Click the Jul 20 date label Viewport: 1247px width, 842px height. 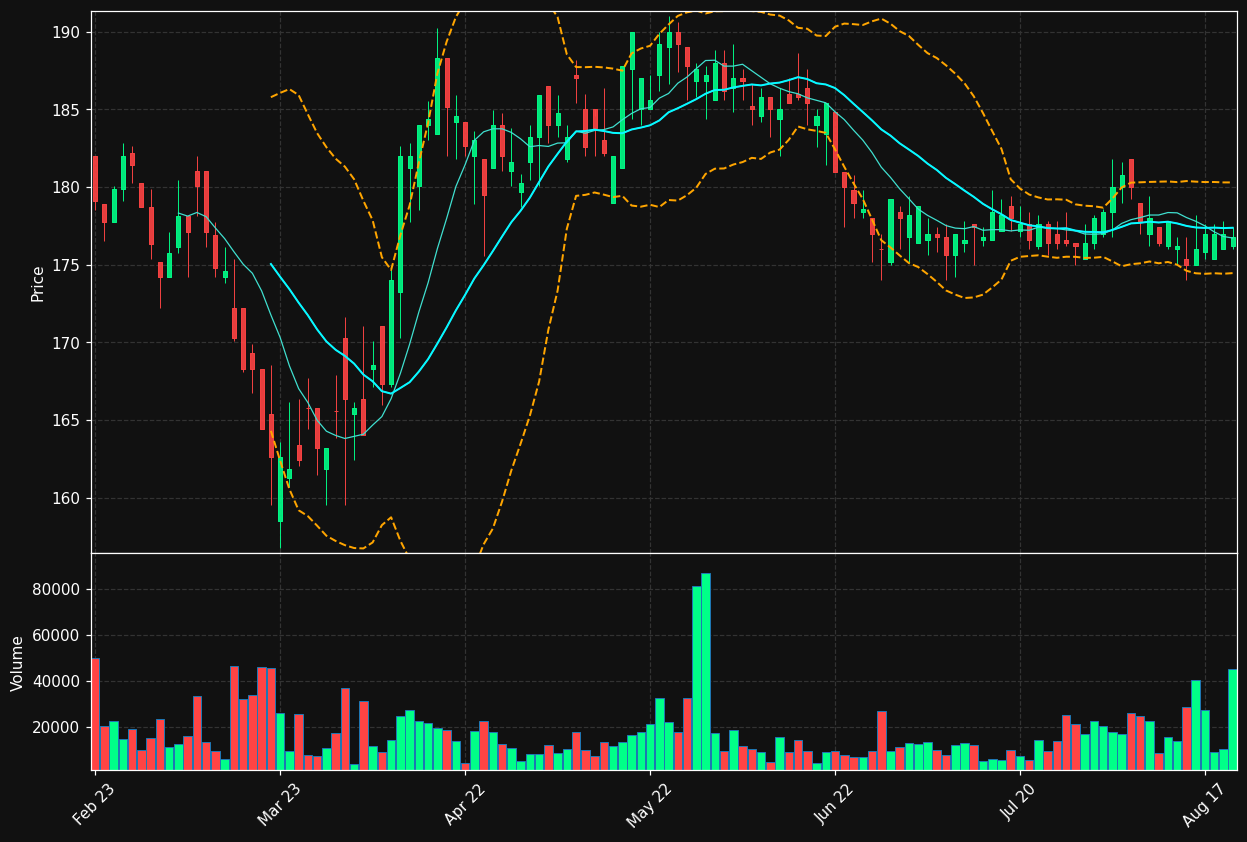1019,805
